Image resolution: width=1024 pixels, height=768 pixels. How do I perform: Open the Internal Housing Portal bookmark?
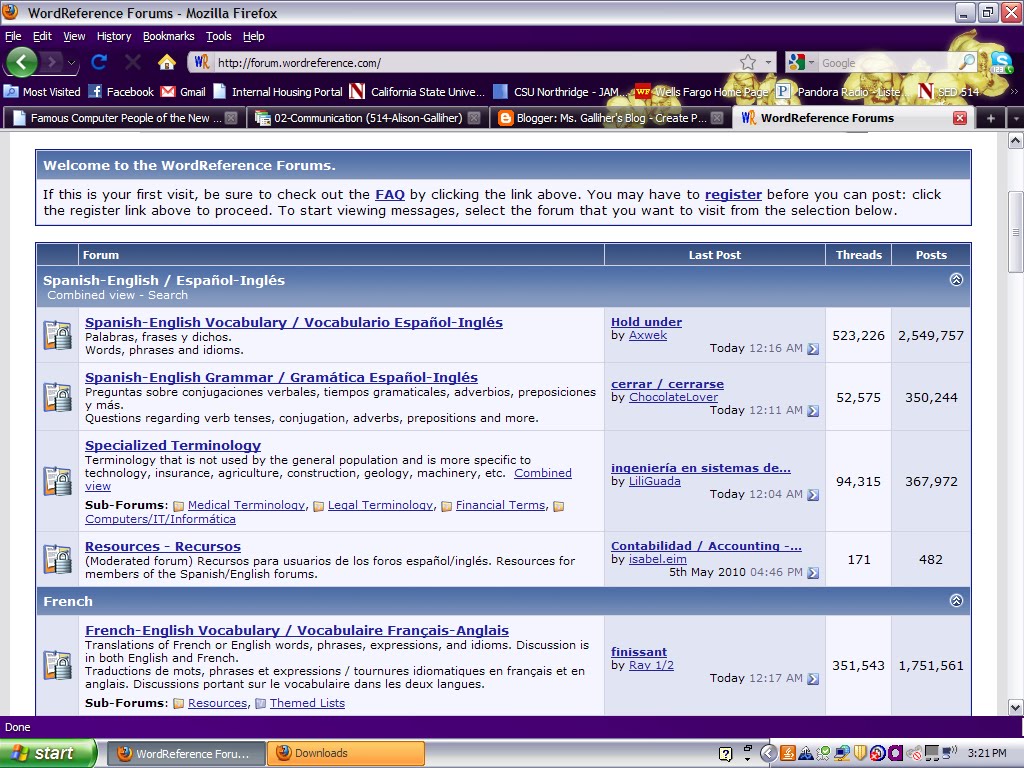coord(278,91)
